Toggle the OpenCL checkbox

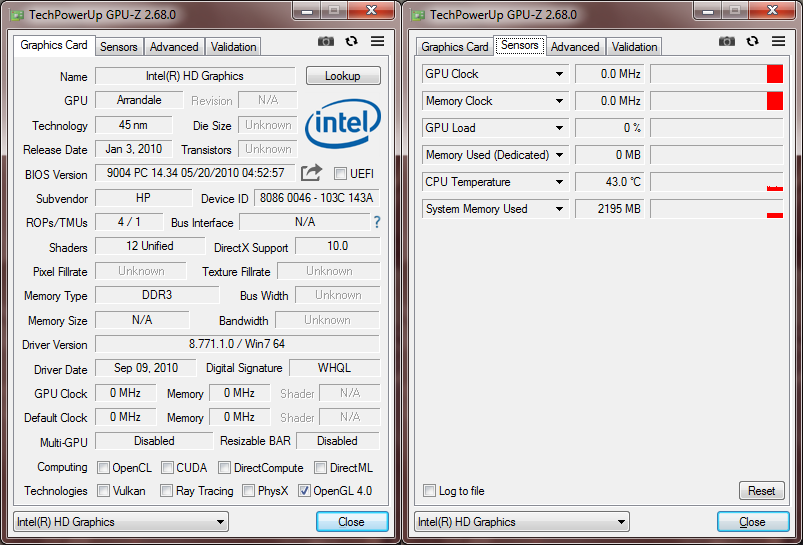pos(103,468)
